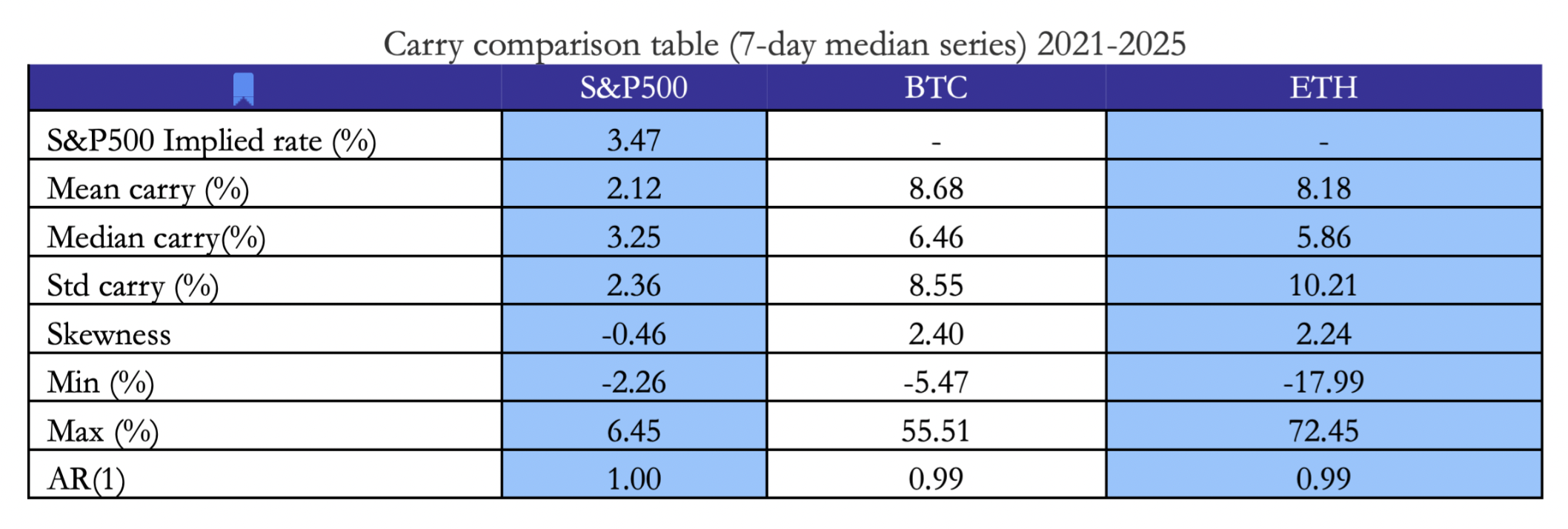Click the Skewness row label
The height and width of the screenshot is (529, 1568).
point(109,334)
